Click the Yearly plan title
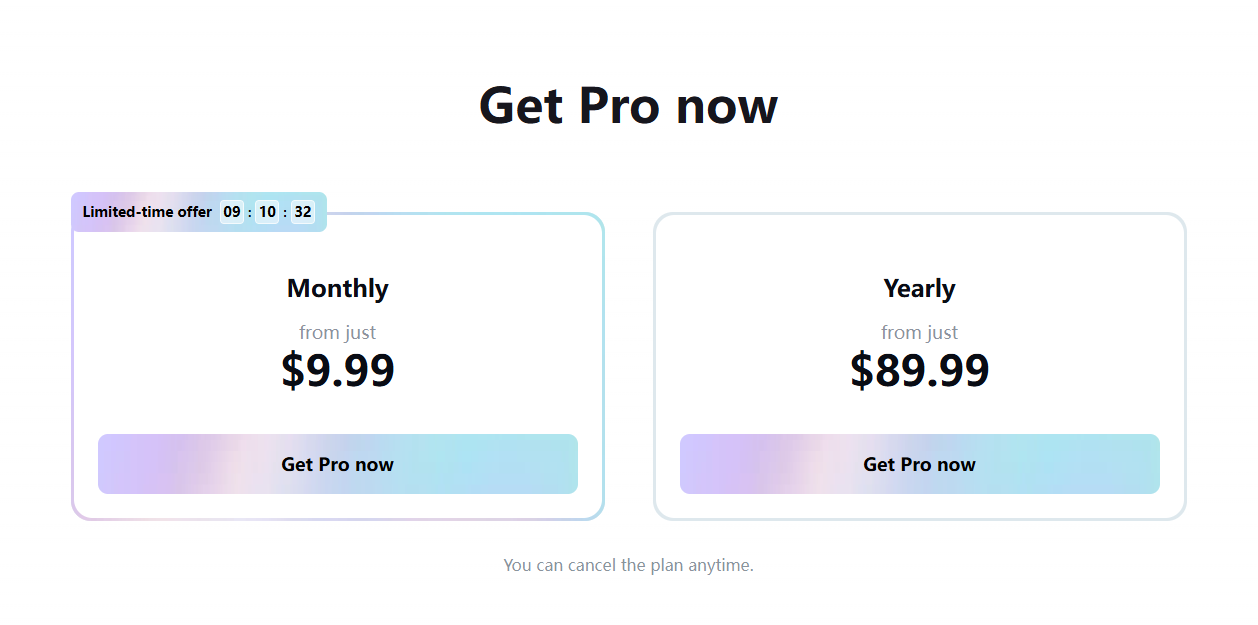The image size is (1258, 625). tap(919, 288)
